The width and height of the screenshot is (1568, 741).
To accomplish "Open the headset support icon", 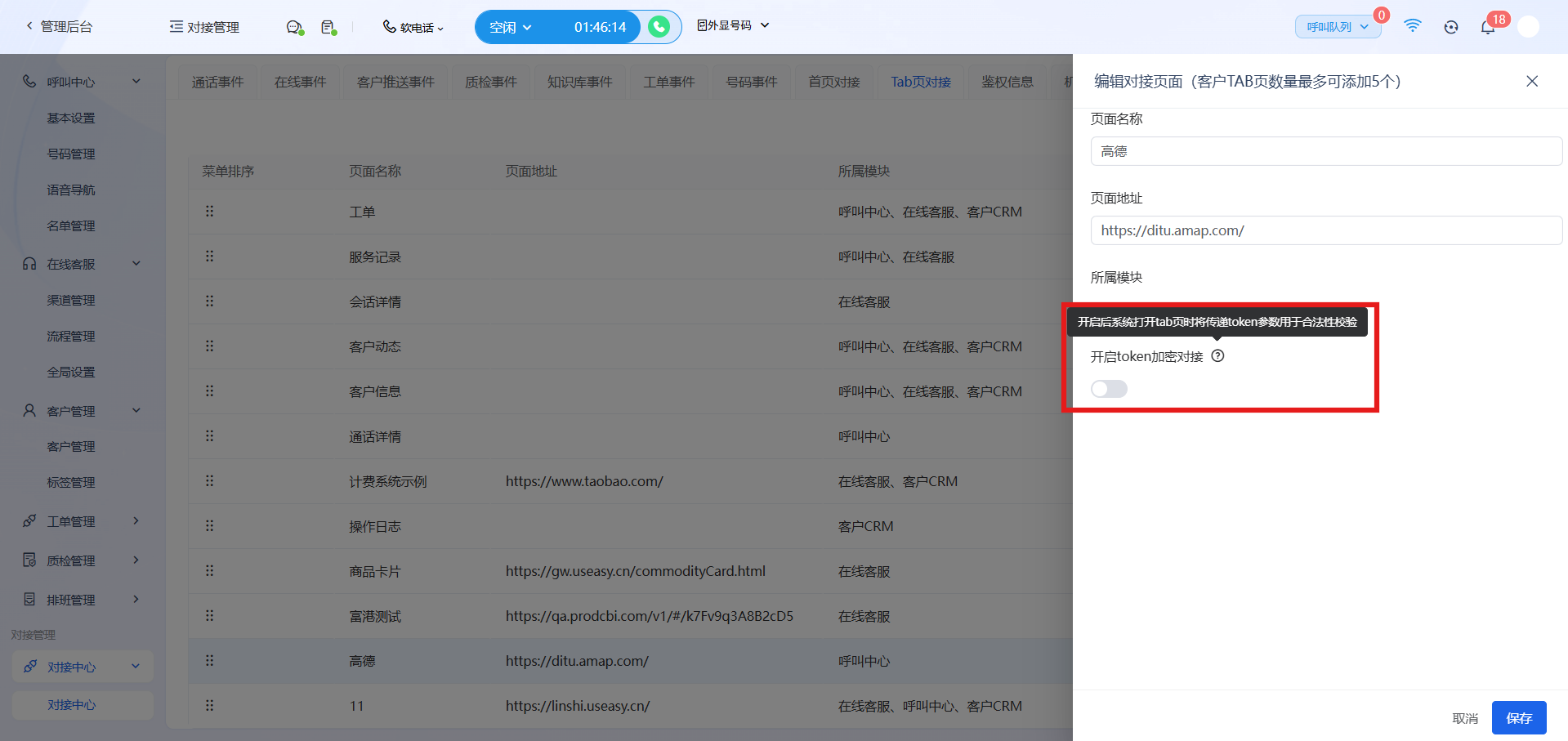I will pyautogui.click(x=1451, y=27).
